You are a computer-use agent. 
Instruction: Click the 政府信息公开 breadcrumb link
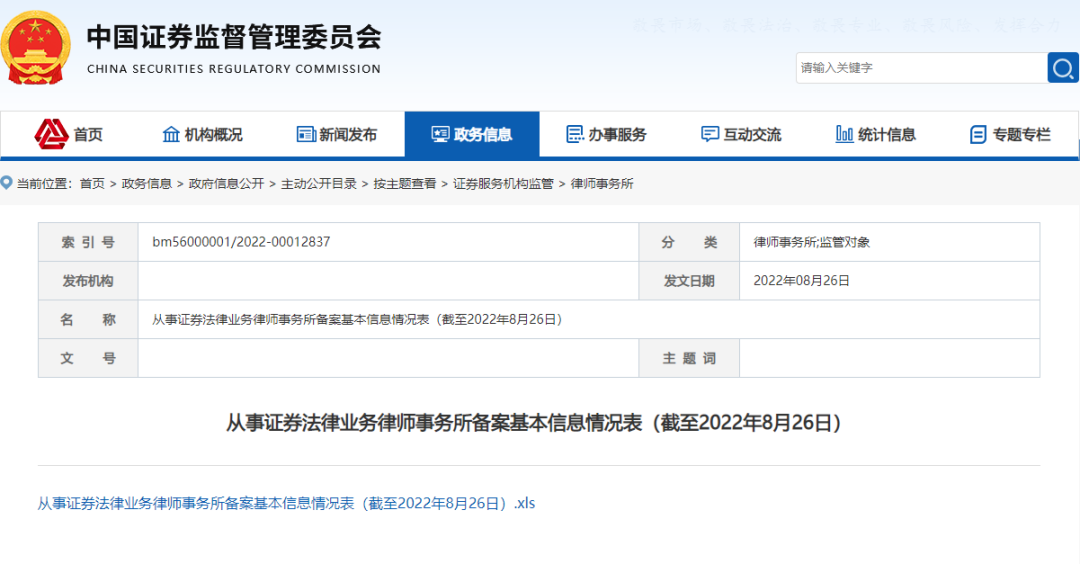[x=227, y=184]
